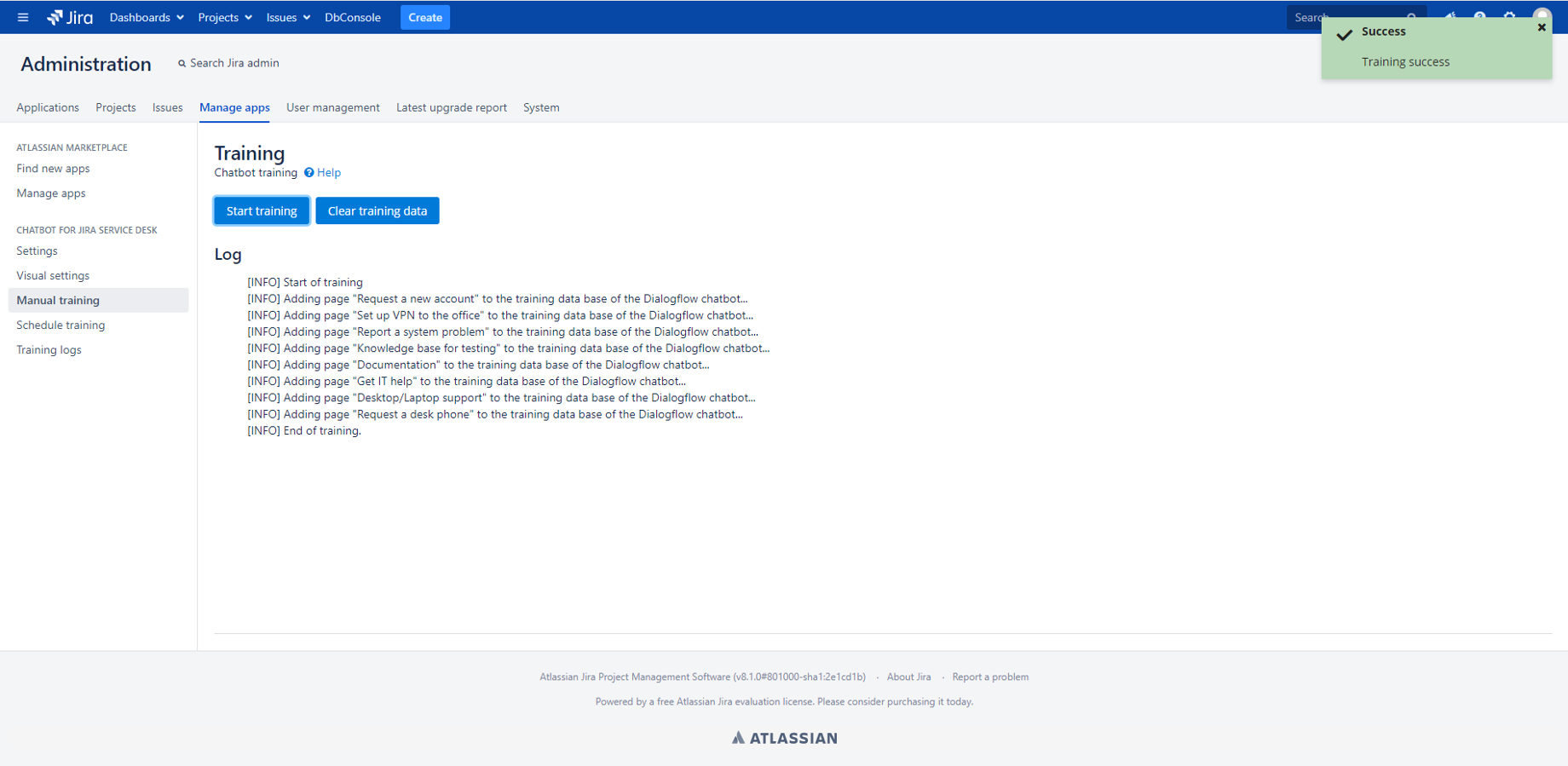Click the checkmark icon in Success notification
Viewport: 1568px width, 766px height.
point(1345,34)
